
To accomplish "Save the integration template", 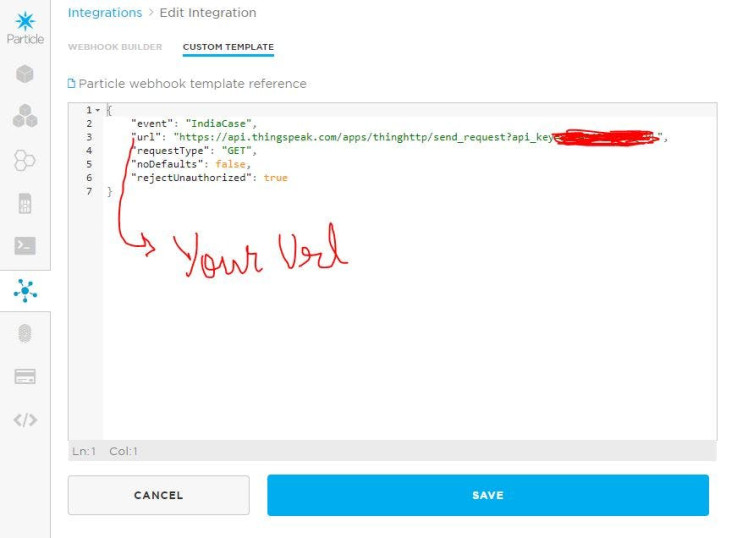I will [488, 495].
